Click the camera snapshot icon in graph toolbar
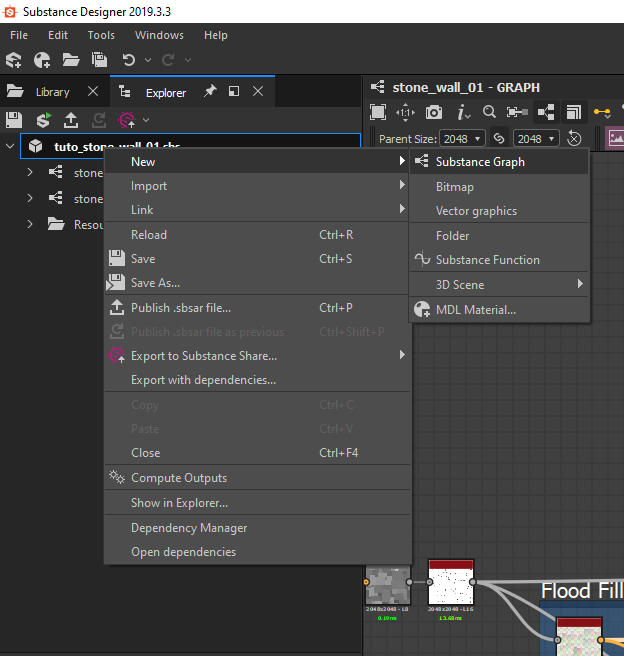The height and width of the screenshot is (656, 624). (x=434, y=112)
